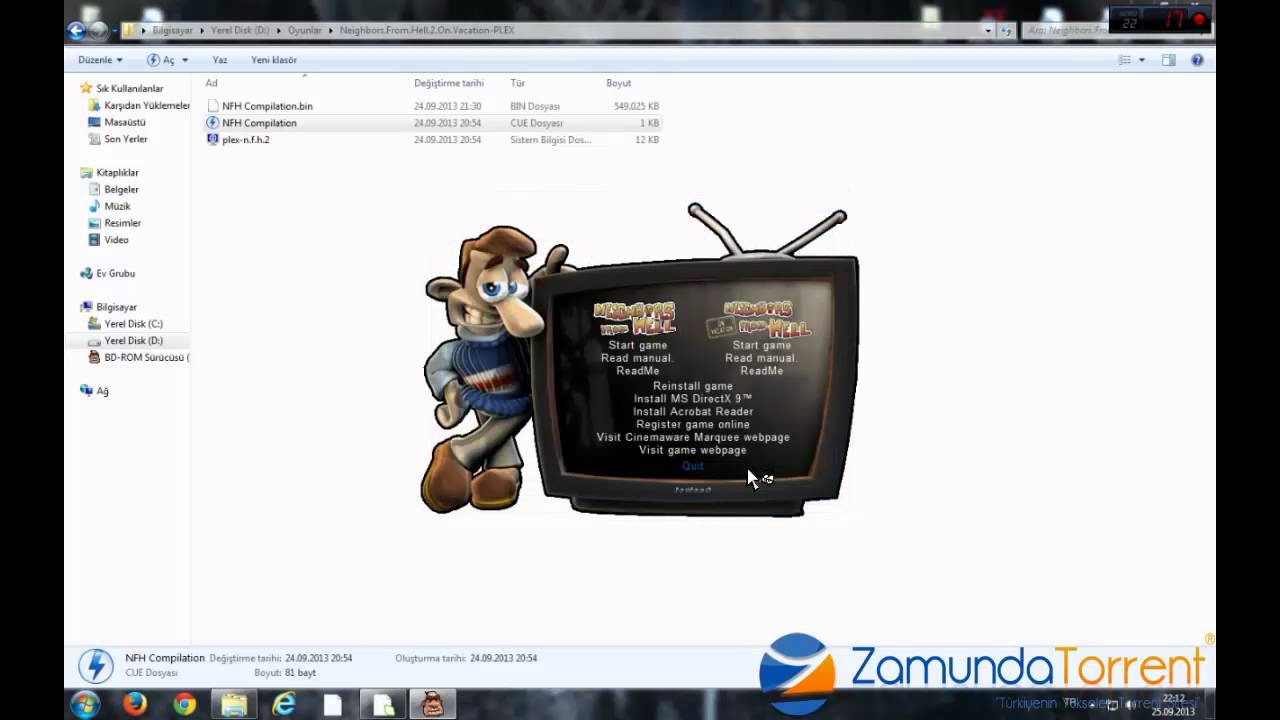Open Karşıdan Yüklemeler in the sidebar
Image resolution: width=1280 pixels, height=720 pixels.
point(146,105)
